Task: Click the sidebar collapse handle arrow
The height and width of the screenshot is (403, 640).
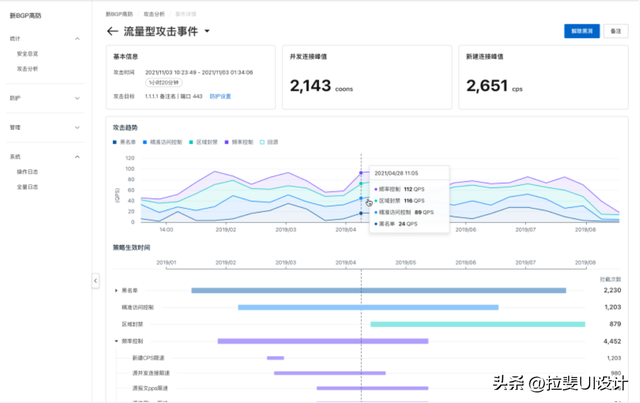Action: click(x=96, y=281)
